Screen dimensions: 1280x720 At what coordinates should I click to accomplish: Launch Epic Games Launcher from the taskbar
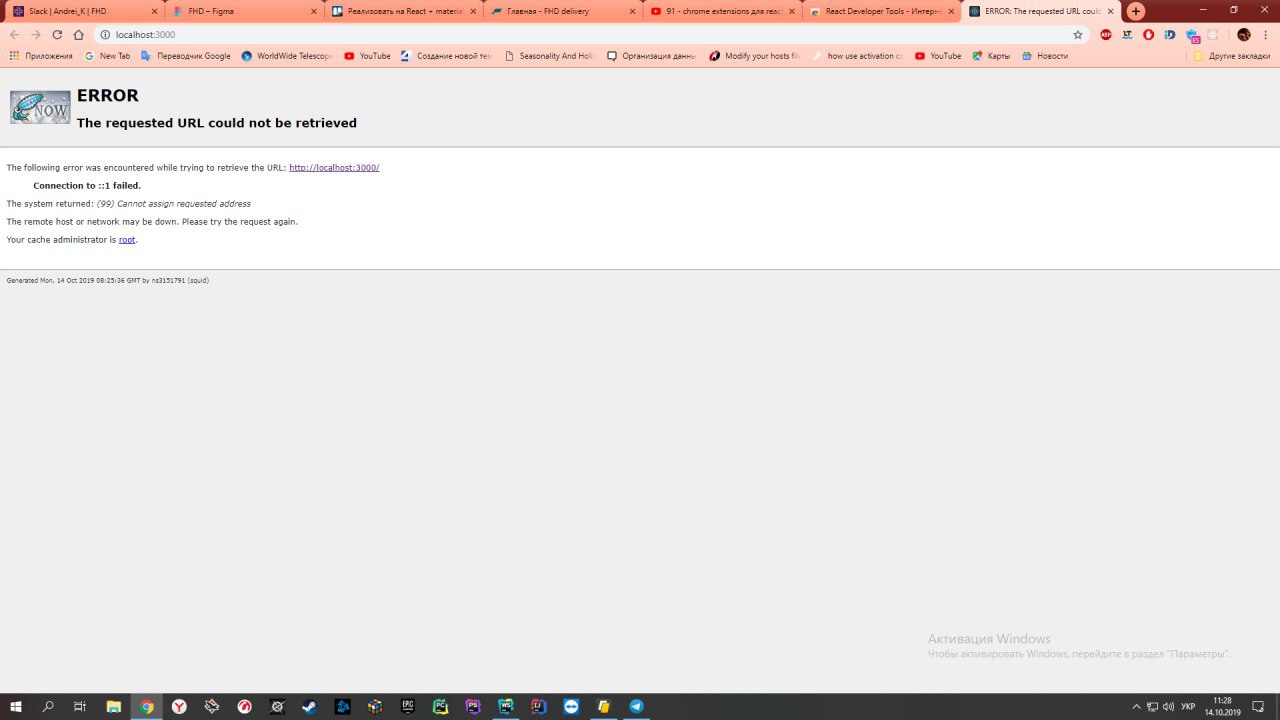[408, 706]
